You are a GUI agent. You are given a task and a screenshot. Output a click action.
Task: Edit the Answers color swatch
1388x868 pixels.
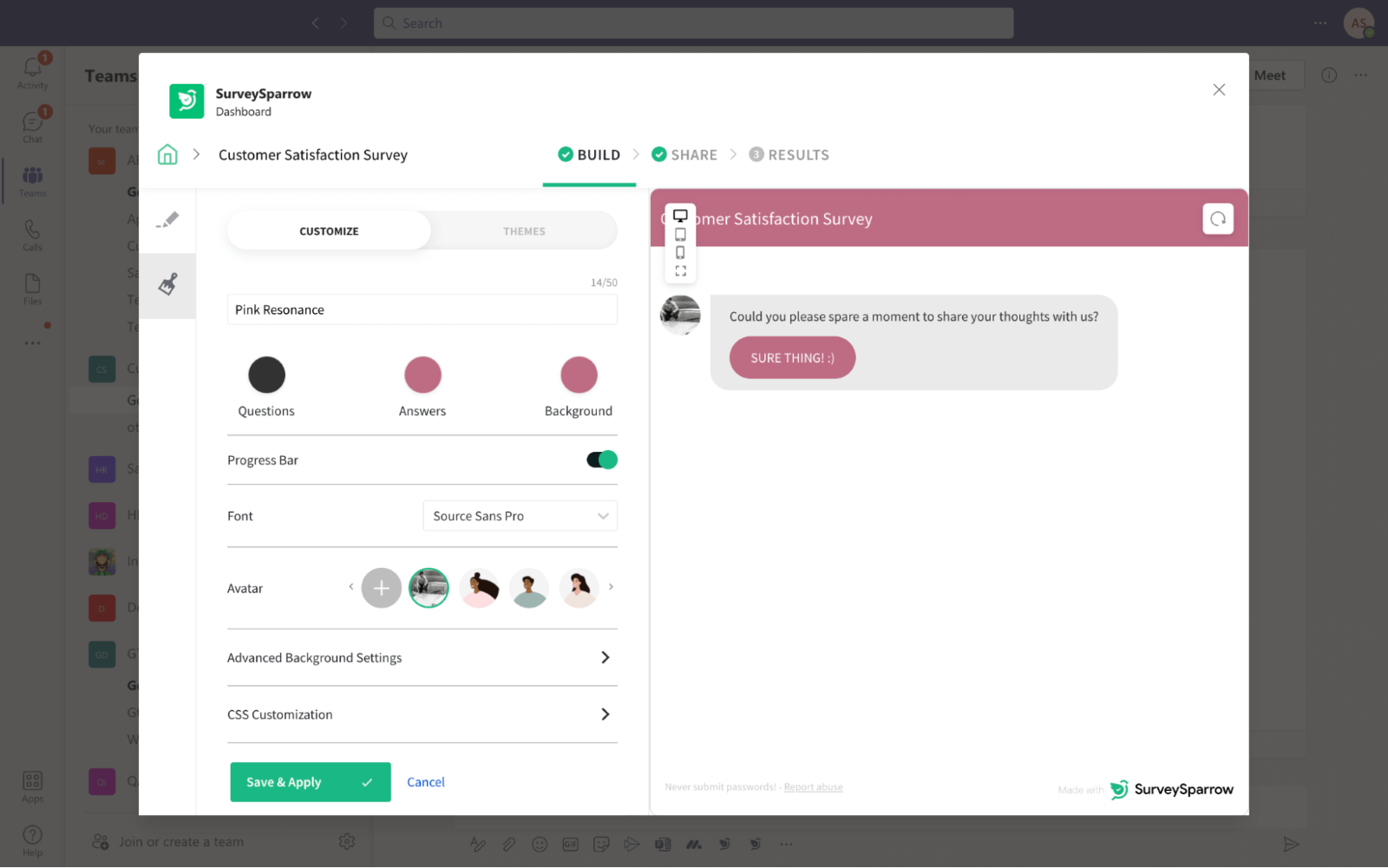pyautogui.click(x=422, y=374)
